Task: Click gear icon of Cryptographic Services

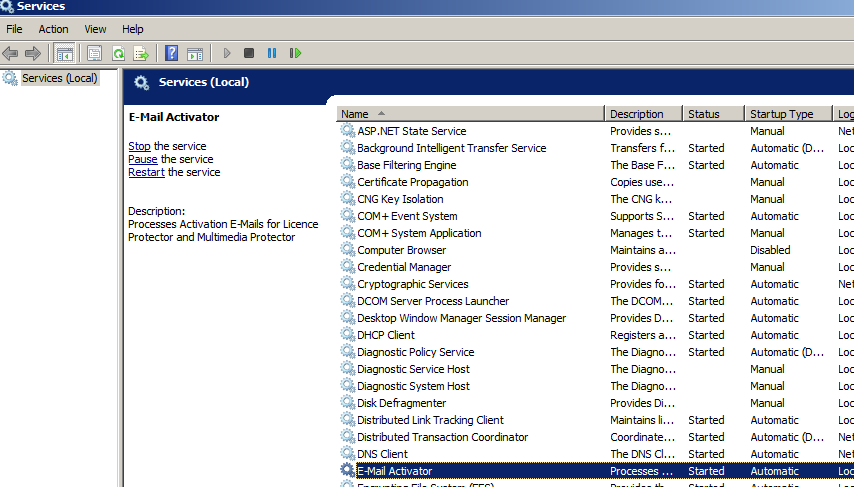Action: [x=347, y=283]
